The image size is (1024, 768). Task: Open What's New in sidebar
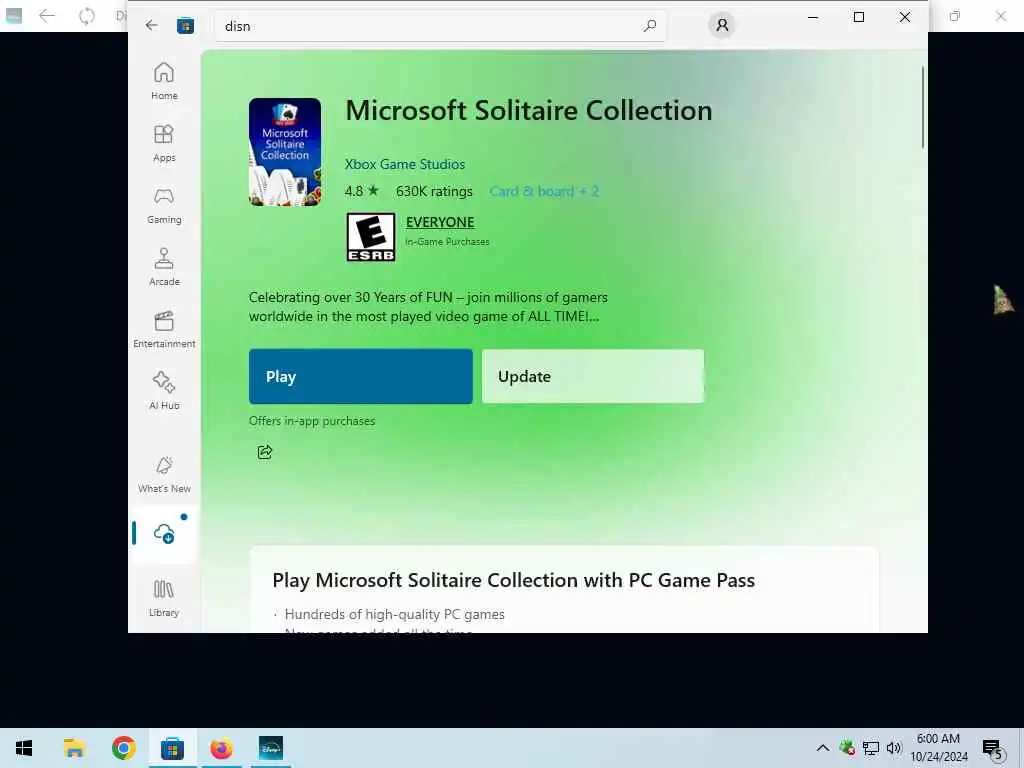pyautogui.click(x=164, y=474)
